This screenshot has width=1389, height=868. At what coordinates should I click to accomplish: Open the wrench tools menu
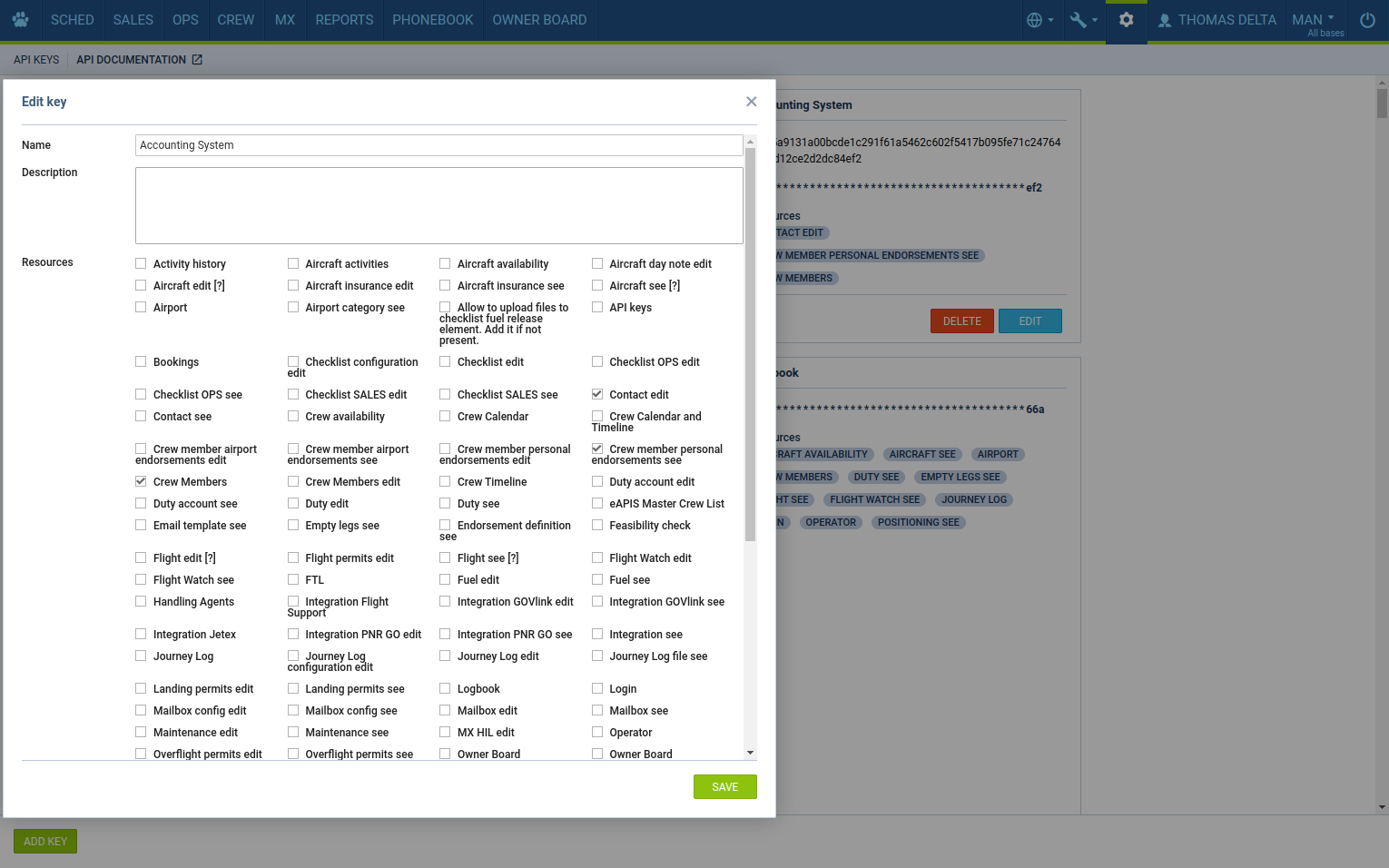tap(1083, 20)
